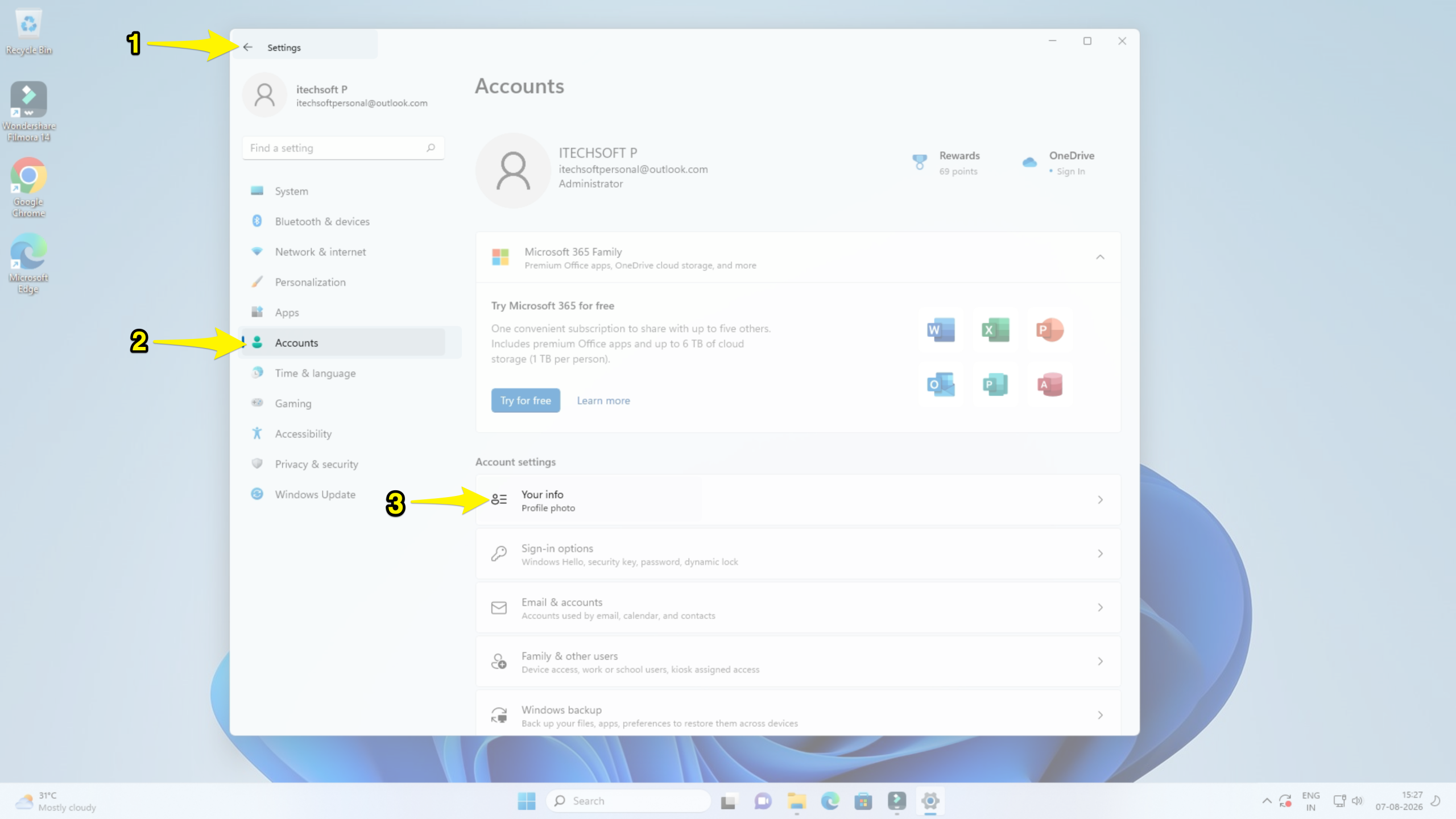Click the Word app icon
Viewport: 1456px width, 819px height.
[941, 330]
